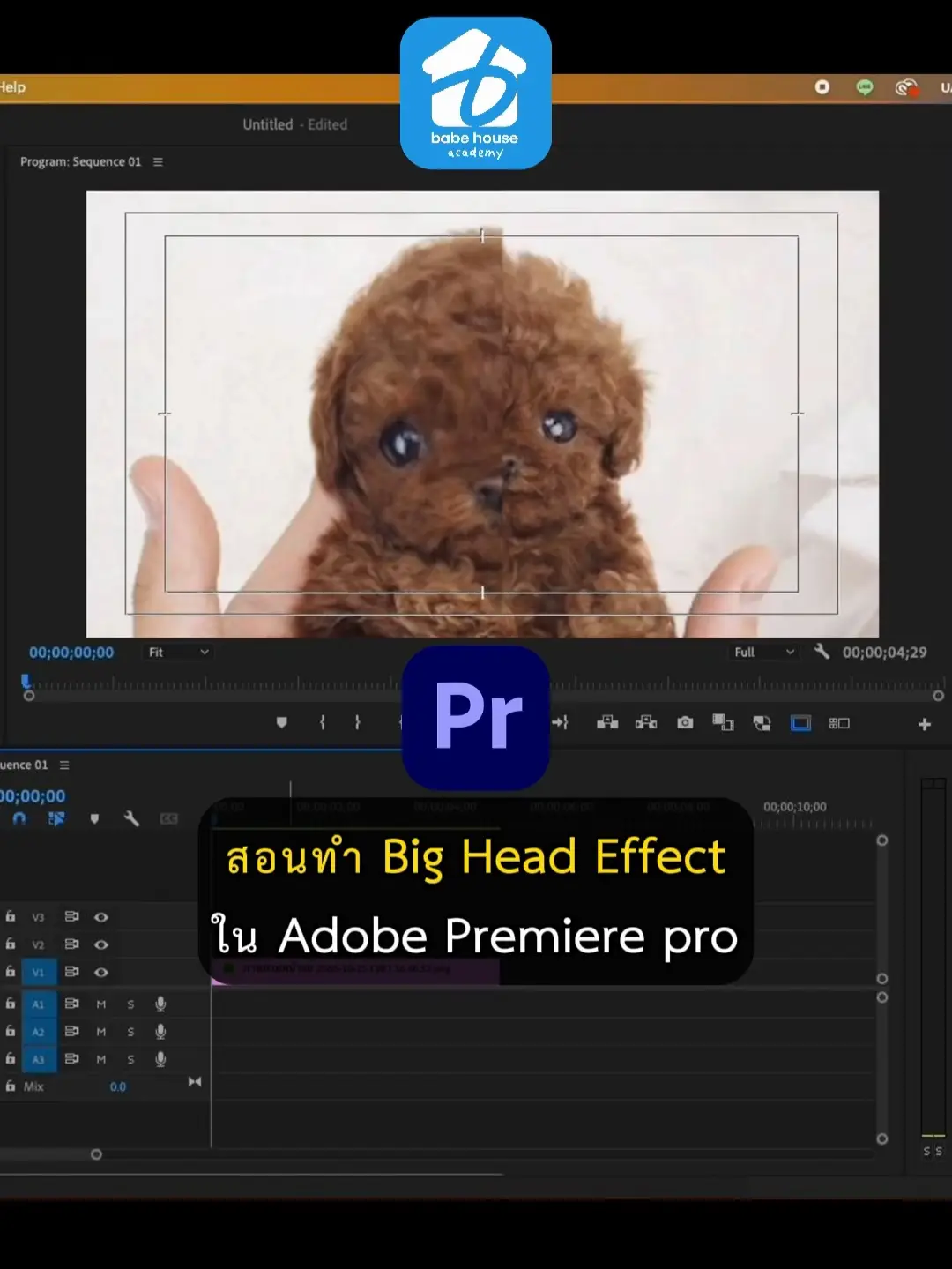Click the Extract icon in the Program monitor

pyautogui.click(x=648, y=723)
